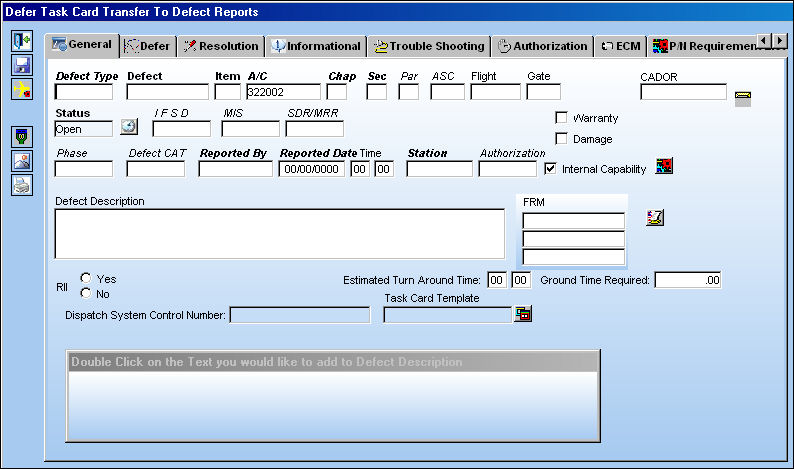Click the Defect Type input field

tap(84, 92)
